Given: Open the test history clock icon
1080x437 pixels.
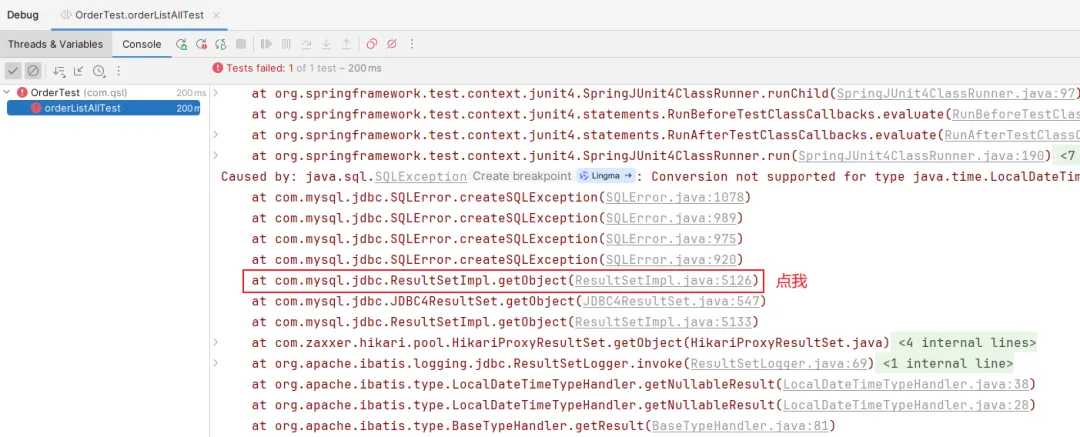Looking at the screenshot, I should [98, 70].
